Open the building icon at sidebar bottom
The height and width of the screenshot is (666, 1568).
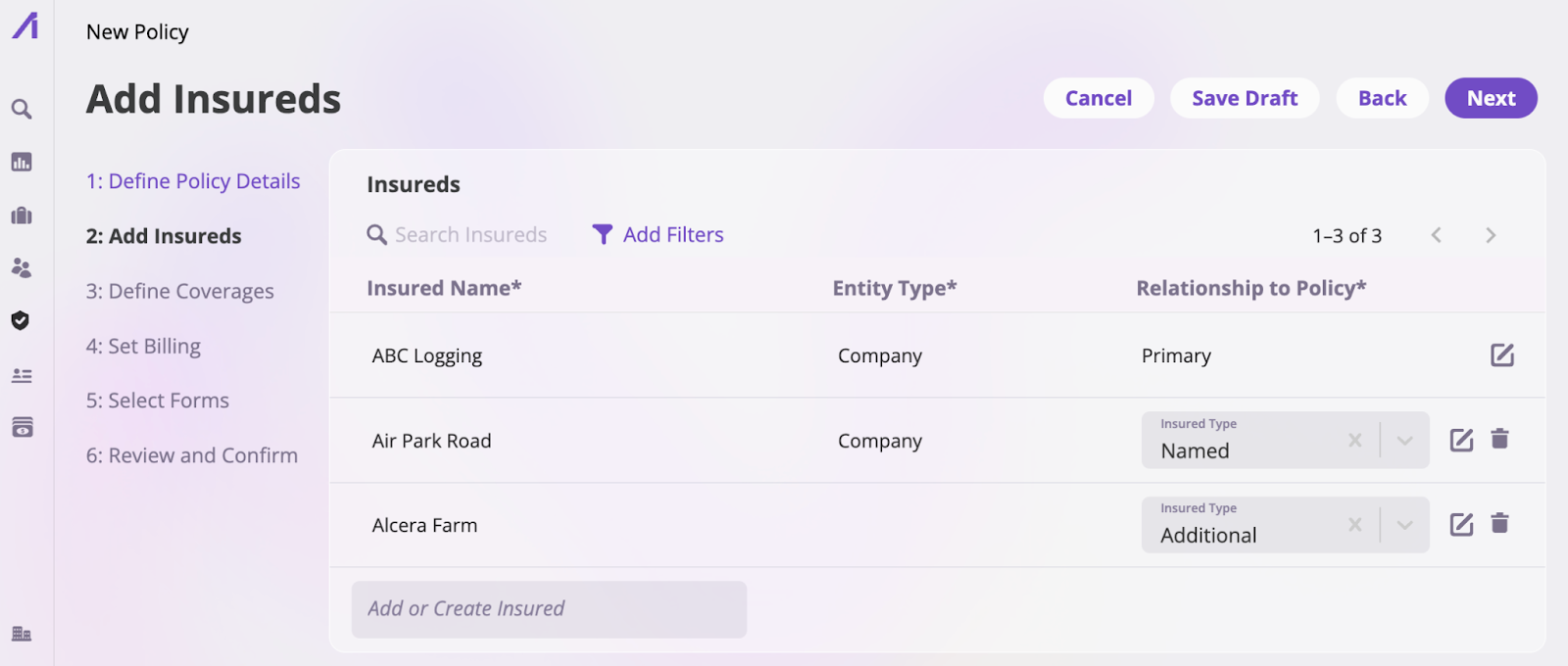coord(22,634)
